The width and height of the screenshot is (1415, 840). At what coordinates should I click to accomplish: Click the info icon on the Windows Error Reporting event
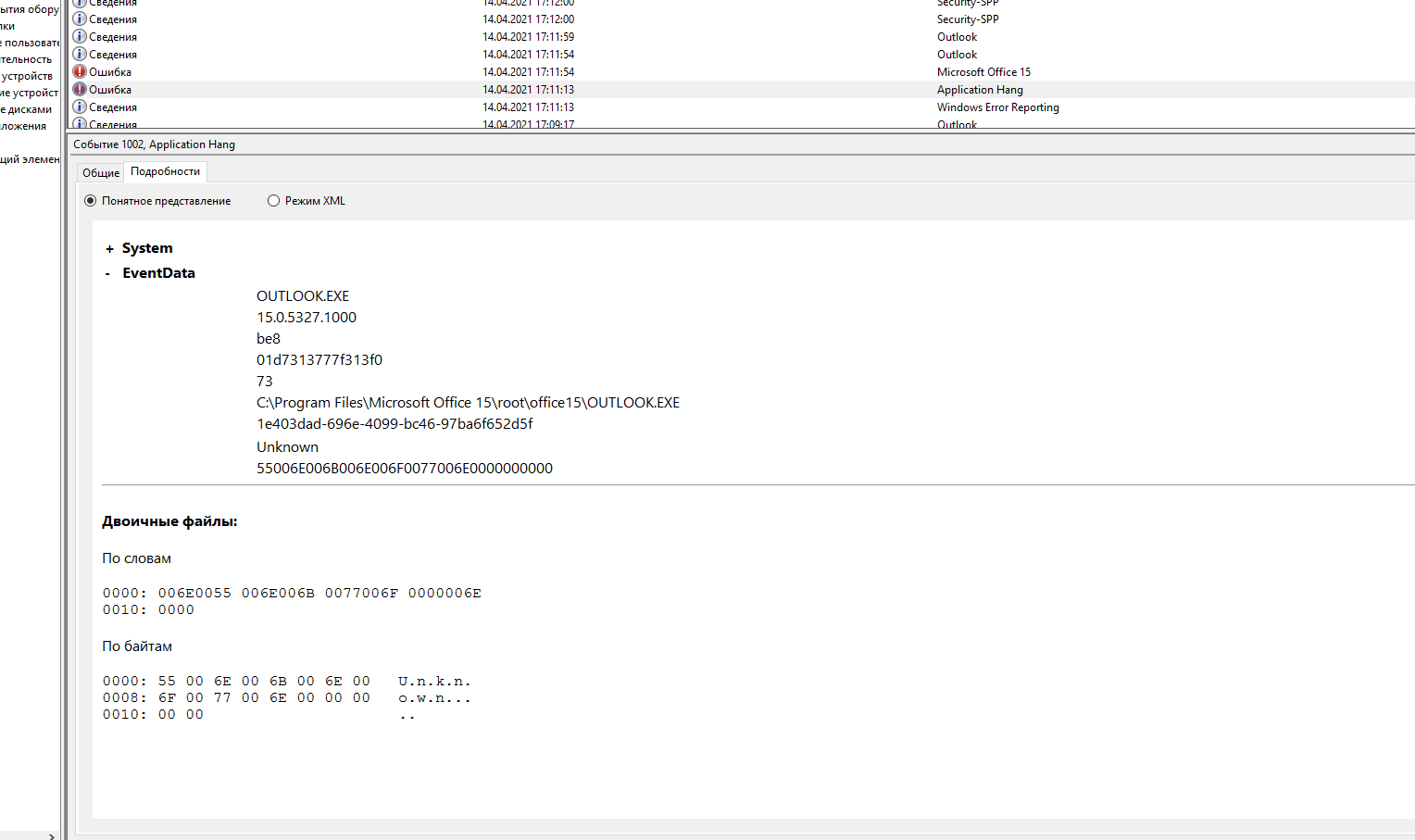80,107
